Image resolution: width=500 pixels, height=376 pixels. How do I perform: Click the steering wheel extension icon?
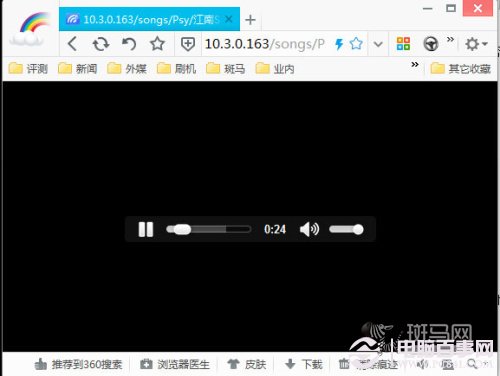pyautogui.click(x=431, y=44)
